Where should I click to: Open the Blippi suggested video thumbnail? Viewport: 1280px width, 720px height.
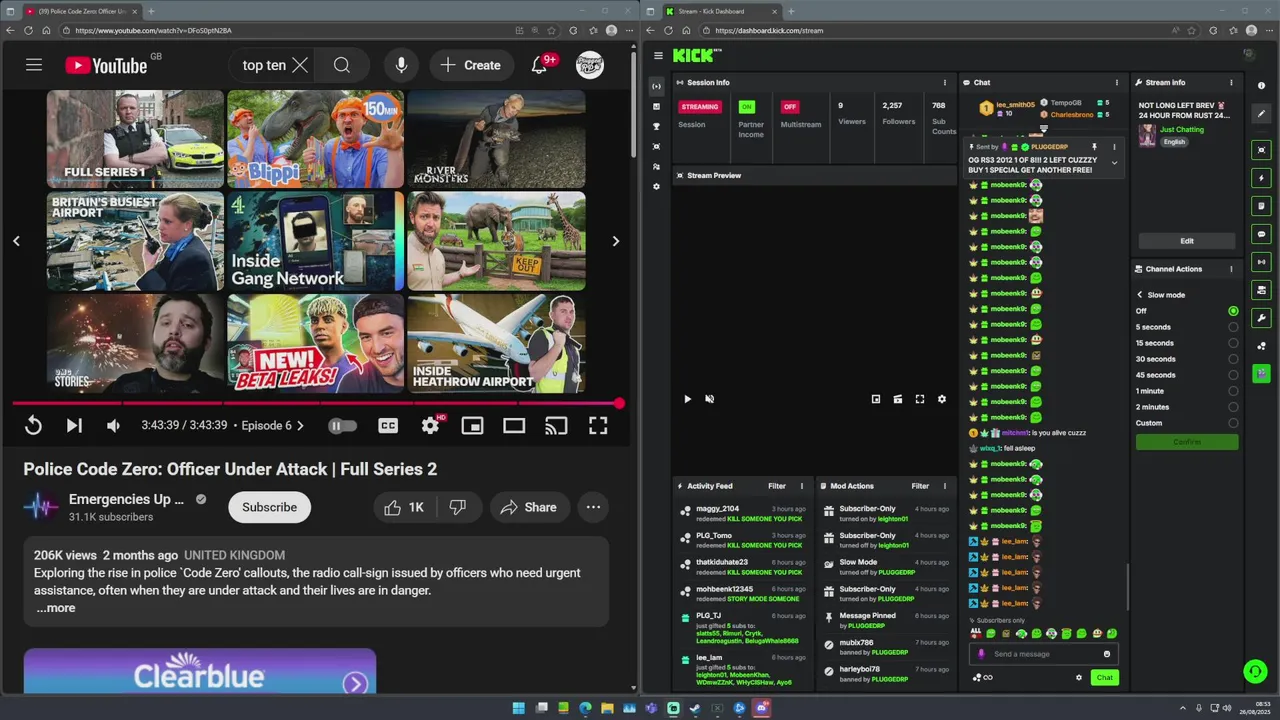click(315, 139)
